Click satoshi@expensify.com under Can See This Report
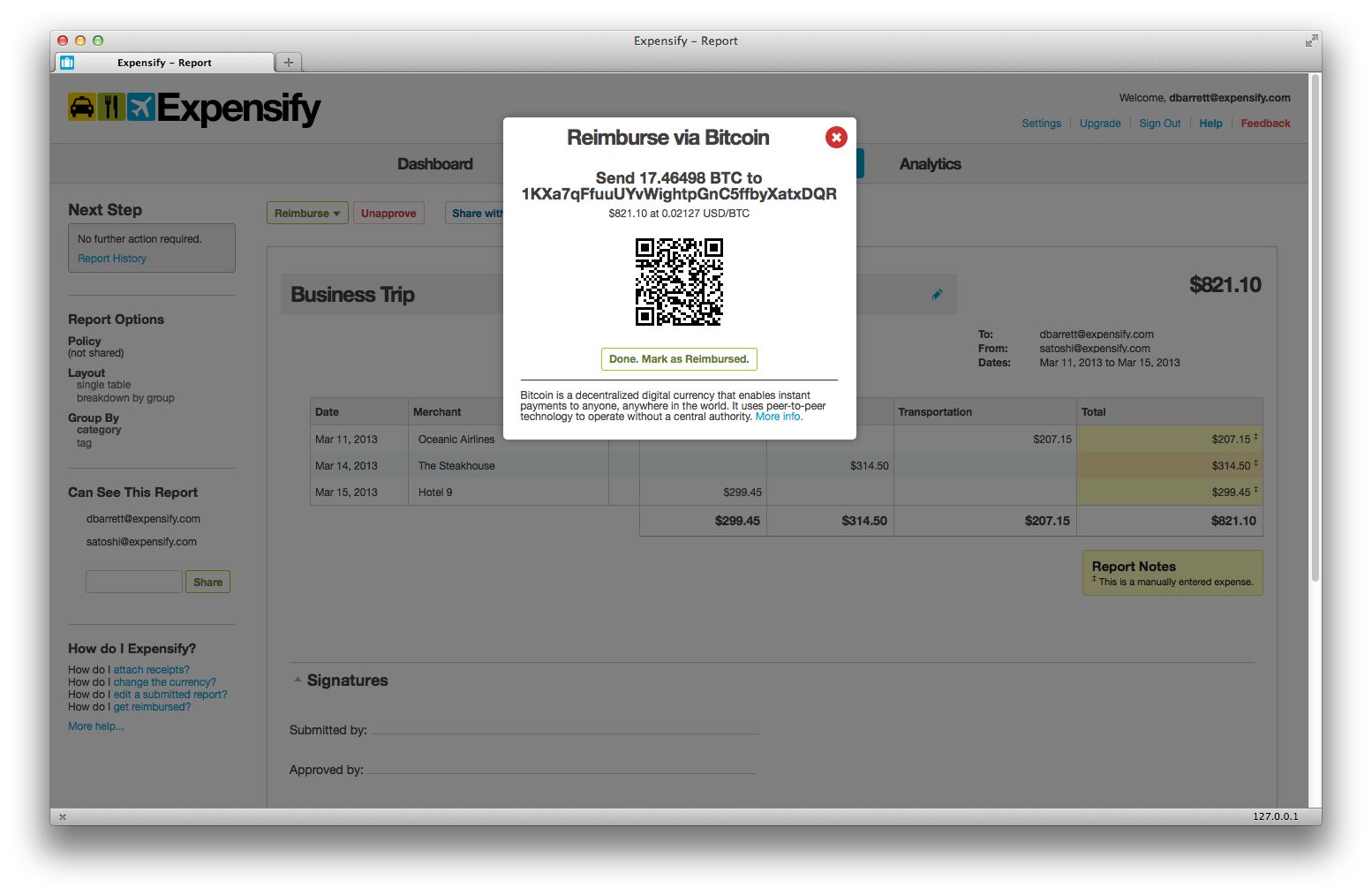 pyautogui.click(x=141, y=542)
